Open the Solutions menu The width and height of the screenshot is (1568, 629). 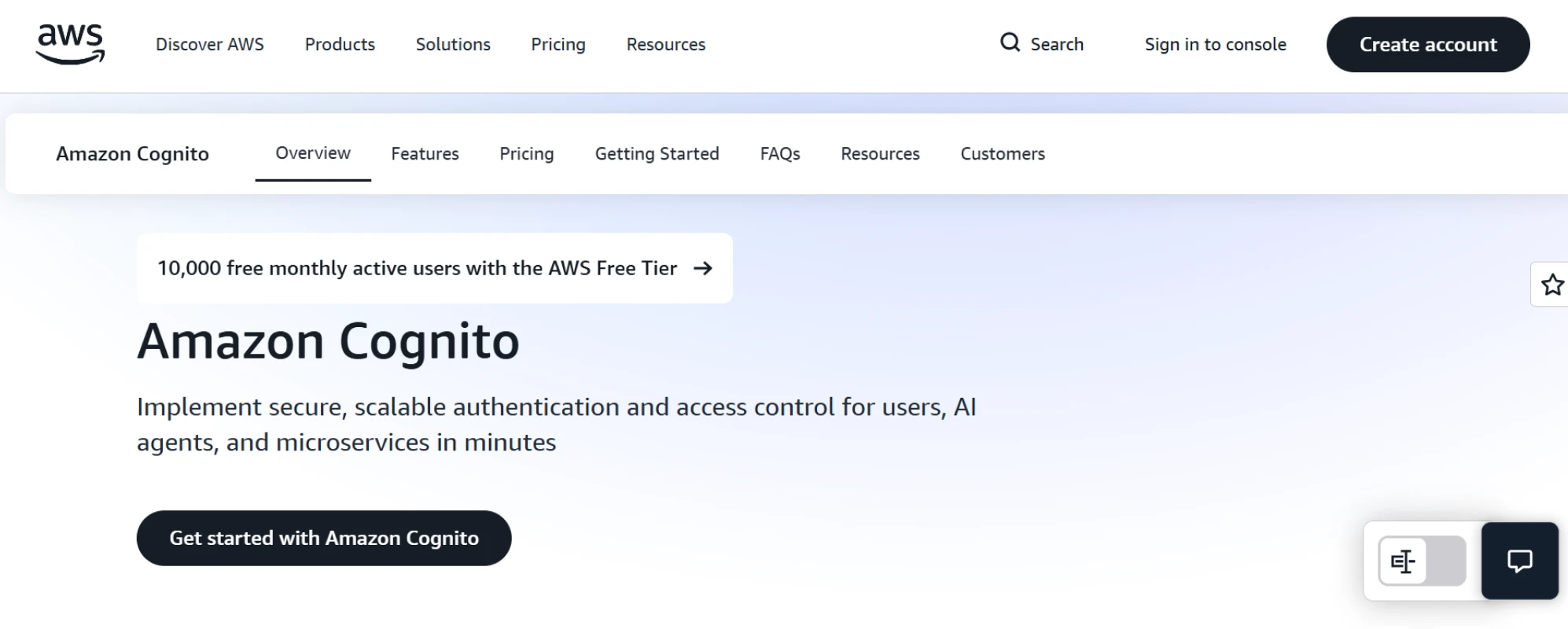click(x=453, y=45)
